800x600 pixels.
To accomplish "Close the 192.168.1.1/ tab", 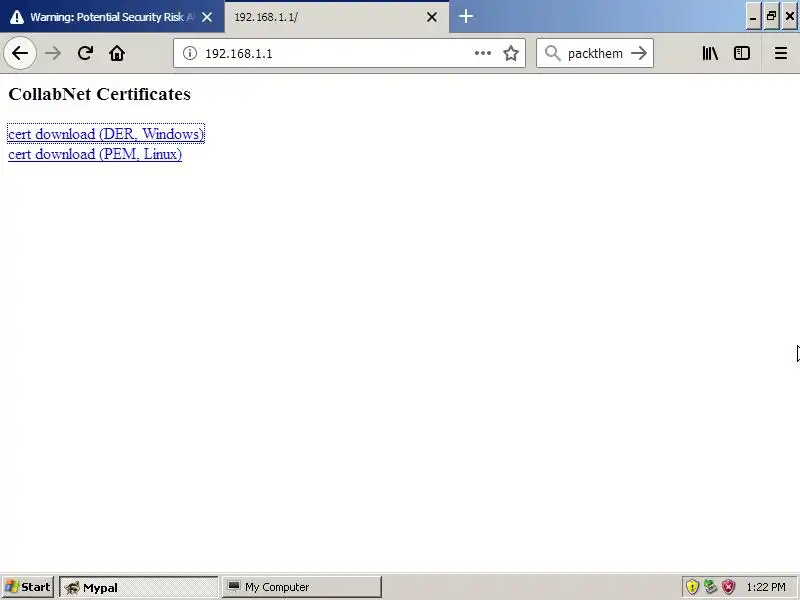I will click(432, 17).
